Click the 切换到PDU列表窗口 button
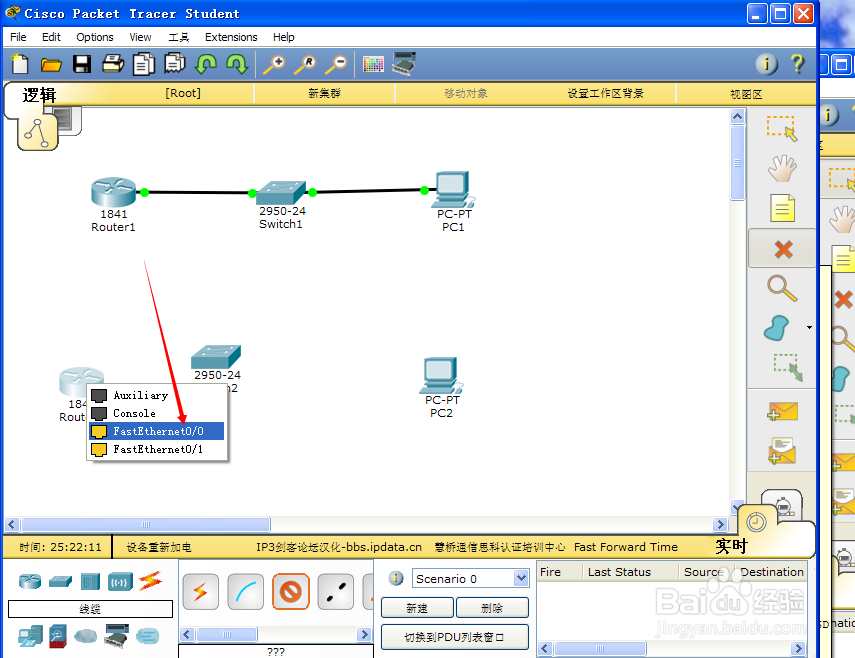Screen dimensions: 855x658 pyautogui.click(x=455, y=637)
